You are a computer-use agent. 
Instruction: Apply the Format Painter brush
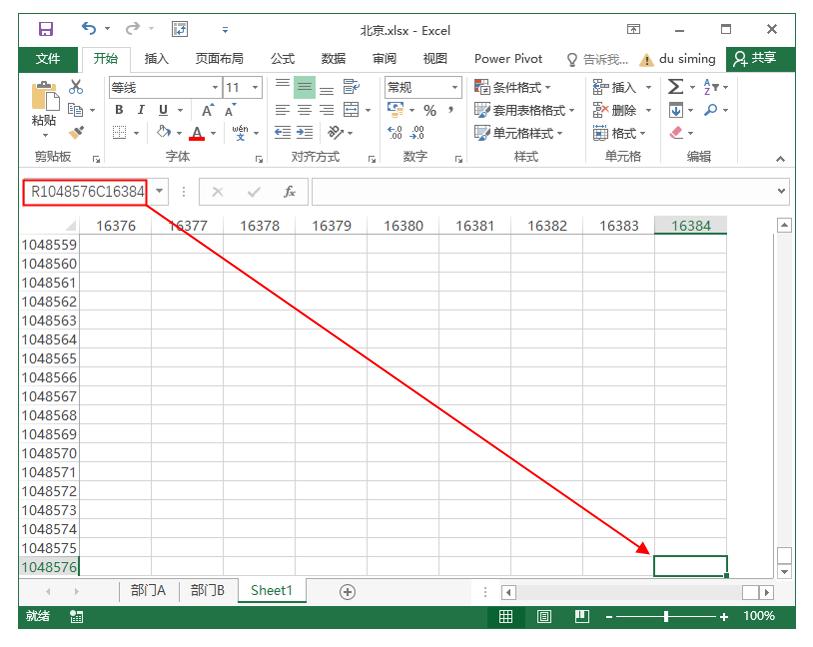click(76, 133)
